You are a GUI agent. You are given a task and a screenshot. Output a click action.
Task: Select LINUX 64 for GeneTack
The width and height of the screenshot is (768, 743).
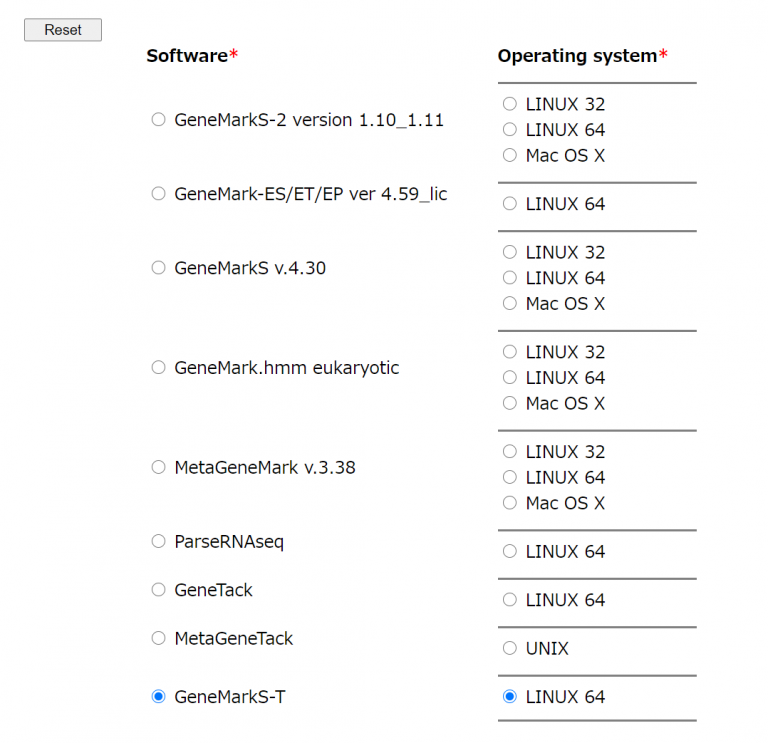(x=510, y=600)
